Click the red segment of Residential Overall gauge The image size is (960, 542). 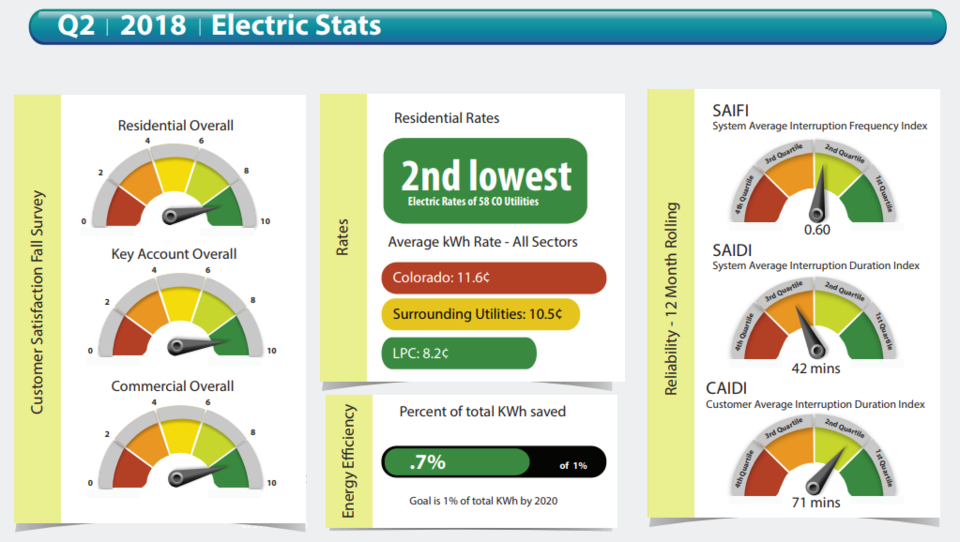click(126, 208)
